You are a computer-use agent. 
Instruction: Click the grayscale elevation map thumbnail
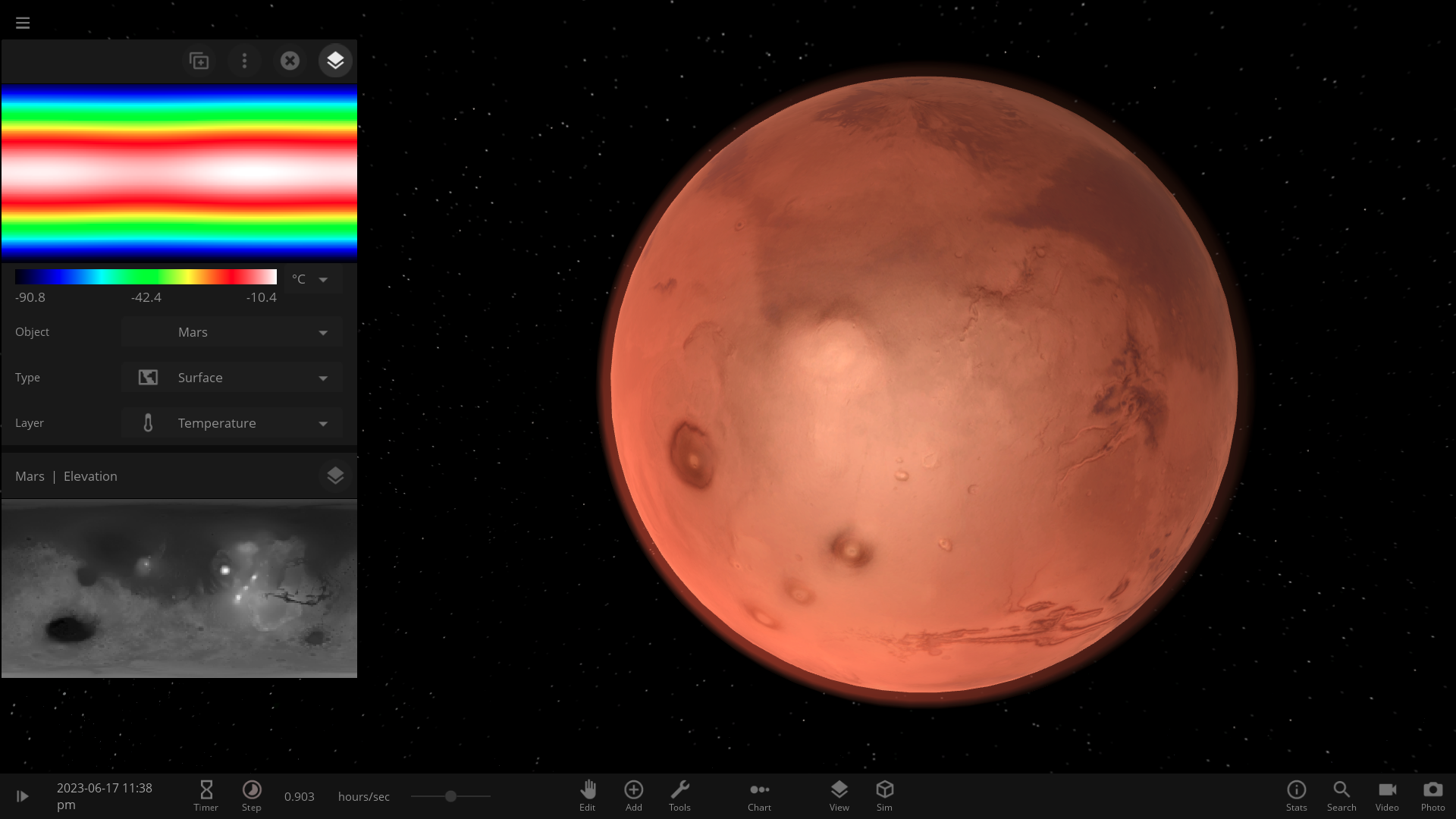click(x=179, y=588)
